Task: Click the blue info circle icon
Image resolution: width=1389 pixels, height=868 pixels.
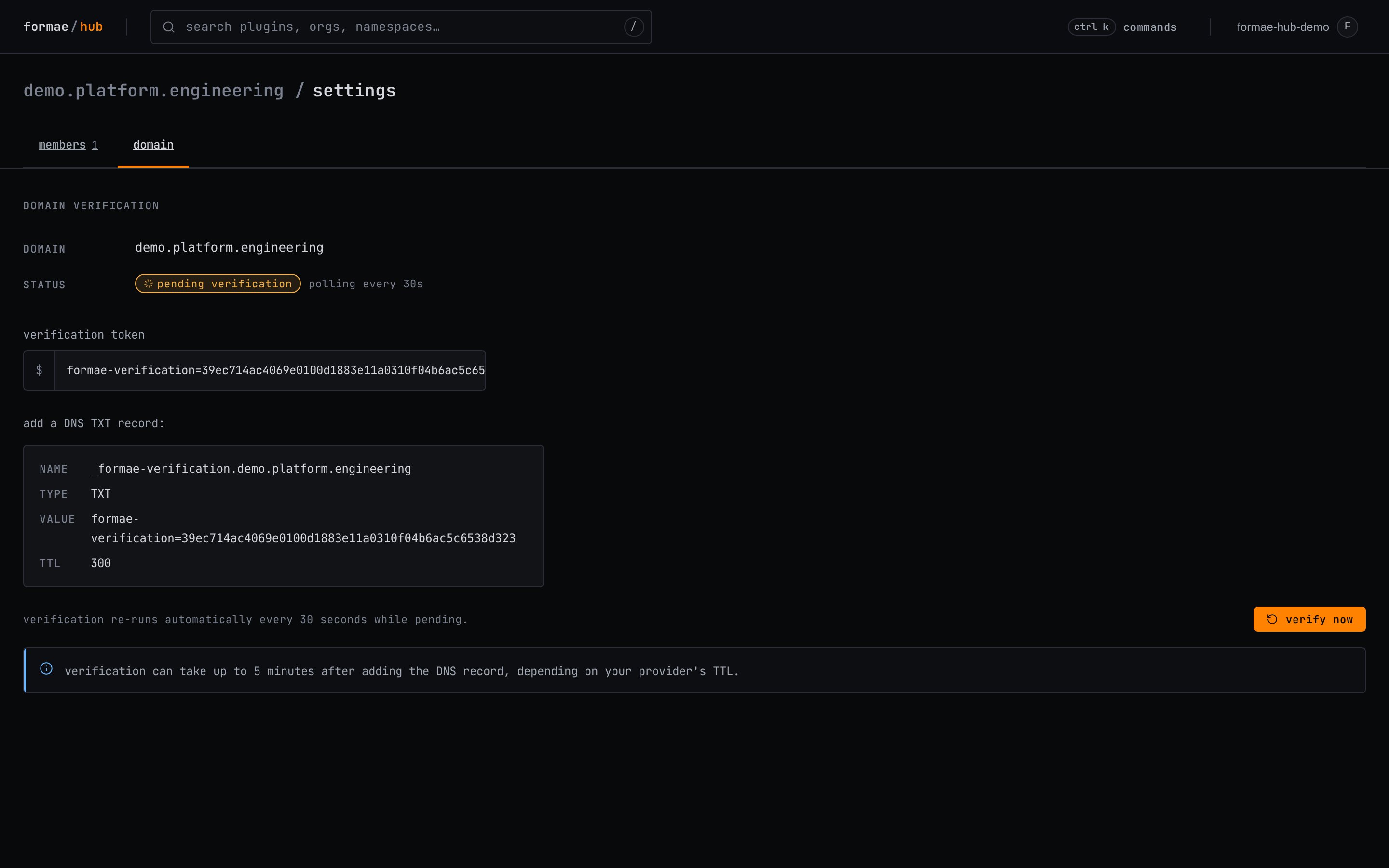Action: coord(46,669)
